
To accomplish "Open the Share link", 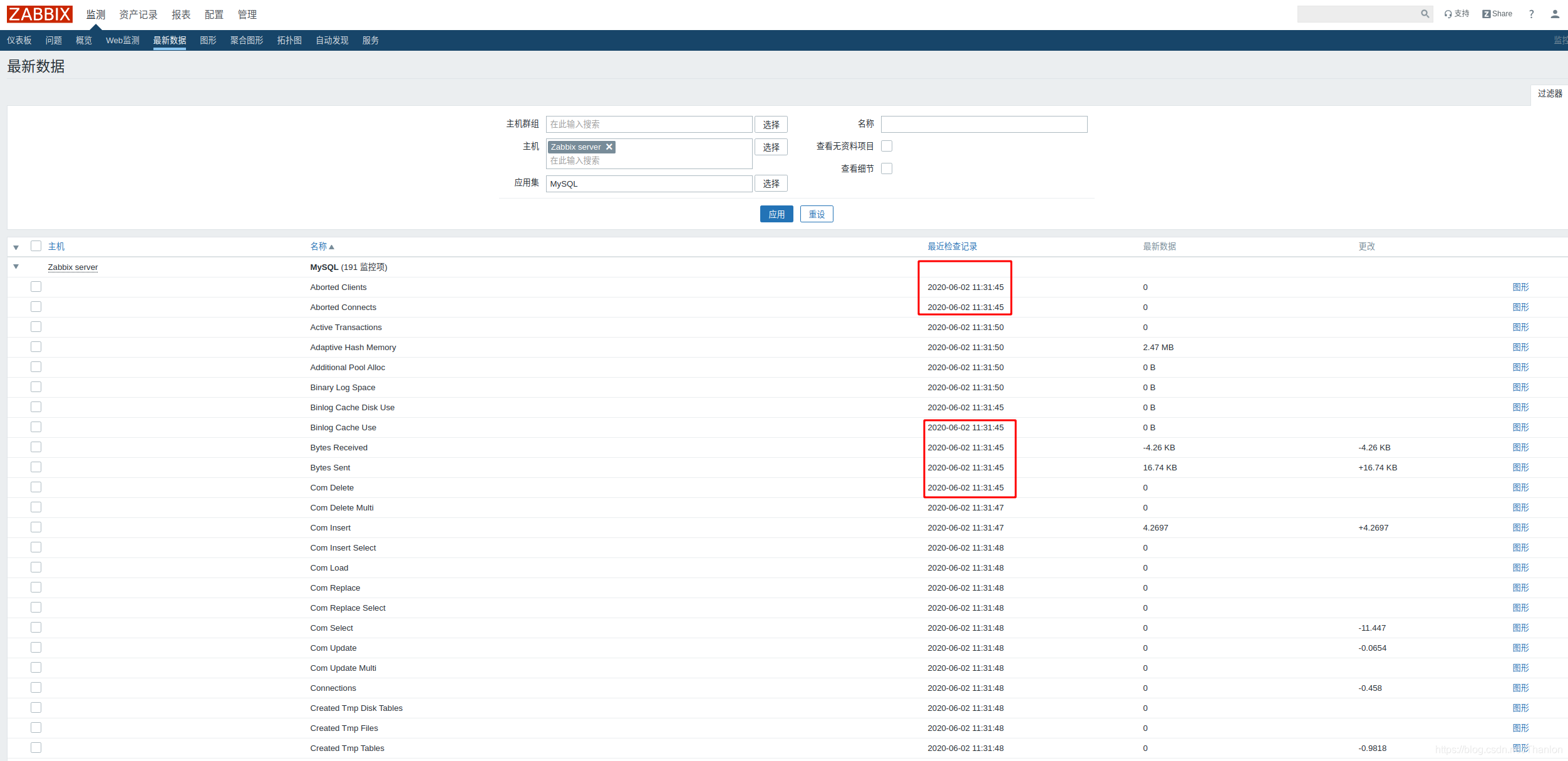I will [x=1497, y=14].
